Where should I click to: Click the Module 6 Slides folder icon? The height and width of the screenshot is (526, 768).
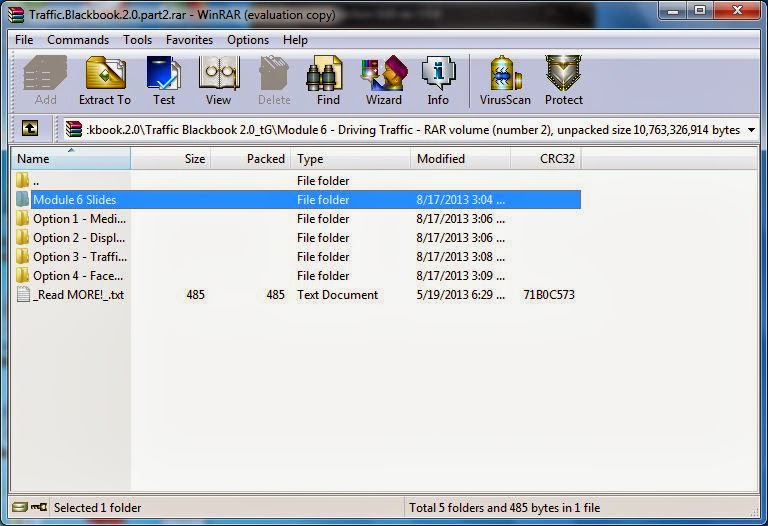(23, 199)
